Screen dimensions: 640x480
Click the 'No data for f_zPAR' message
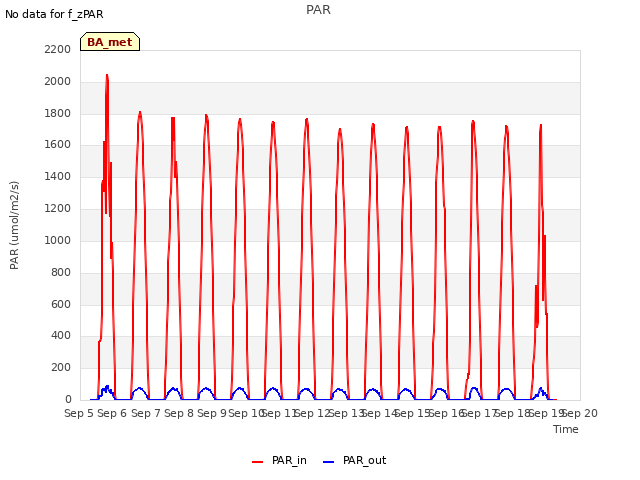tap(54, 14)
